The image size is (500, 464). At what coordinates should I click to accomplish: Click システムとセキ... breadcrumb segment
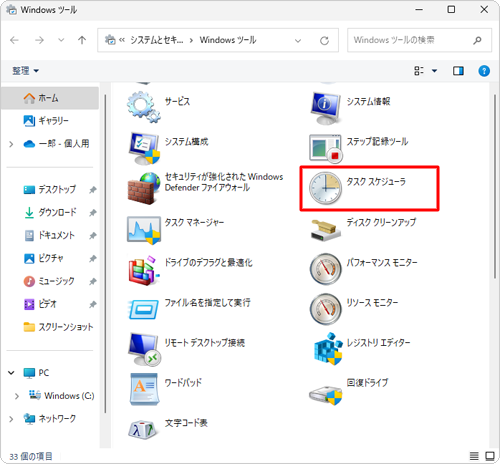[x=157, y=40]
